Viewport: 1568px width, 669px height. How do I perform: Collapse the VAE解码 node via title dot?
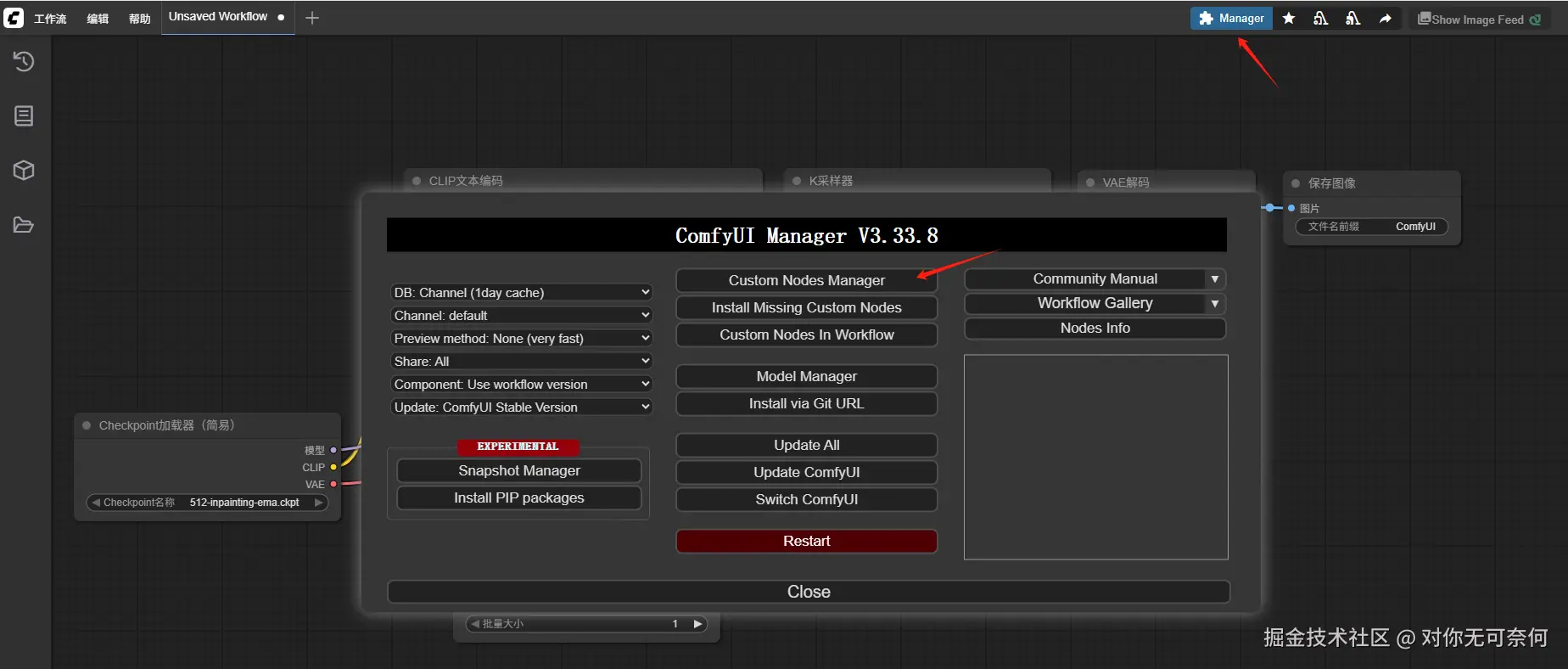tap(1090, 183)
